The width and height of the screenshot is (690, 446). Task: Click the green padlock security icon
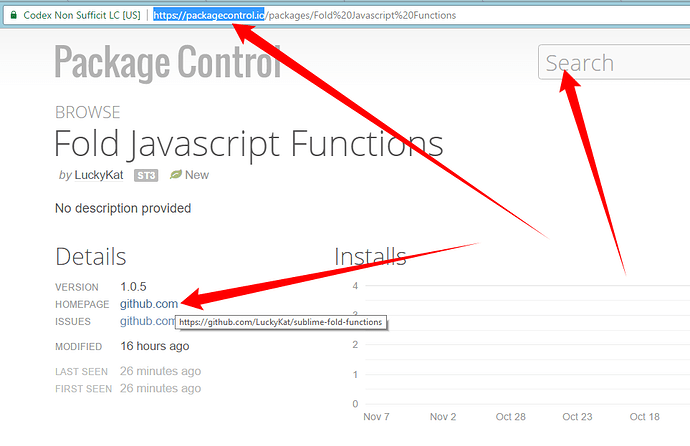(11, 16)
